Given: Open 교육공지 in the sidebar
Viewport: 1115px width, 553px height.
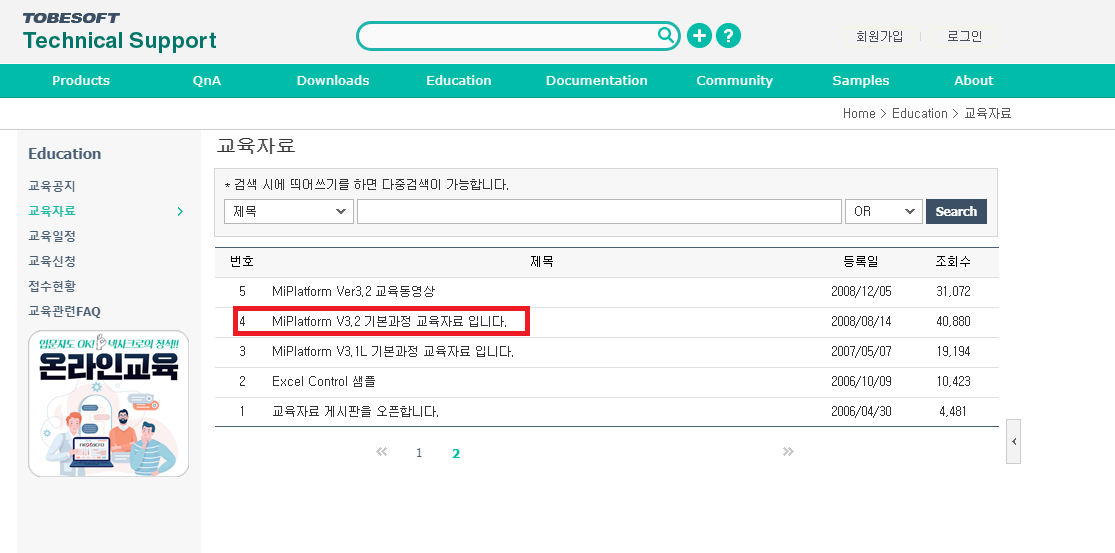Looking at the screenshot, I should (52, 186).
